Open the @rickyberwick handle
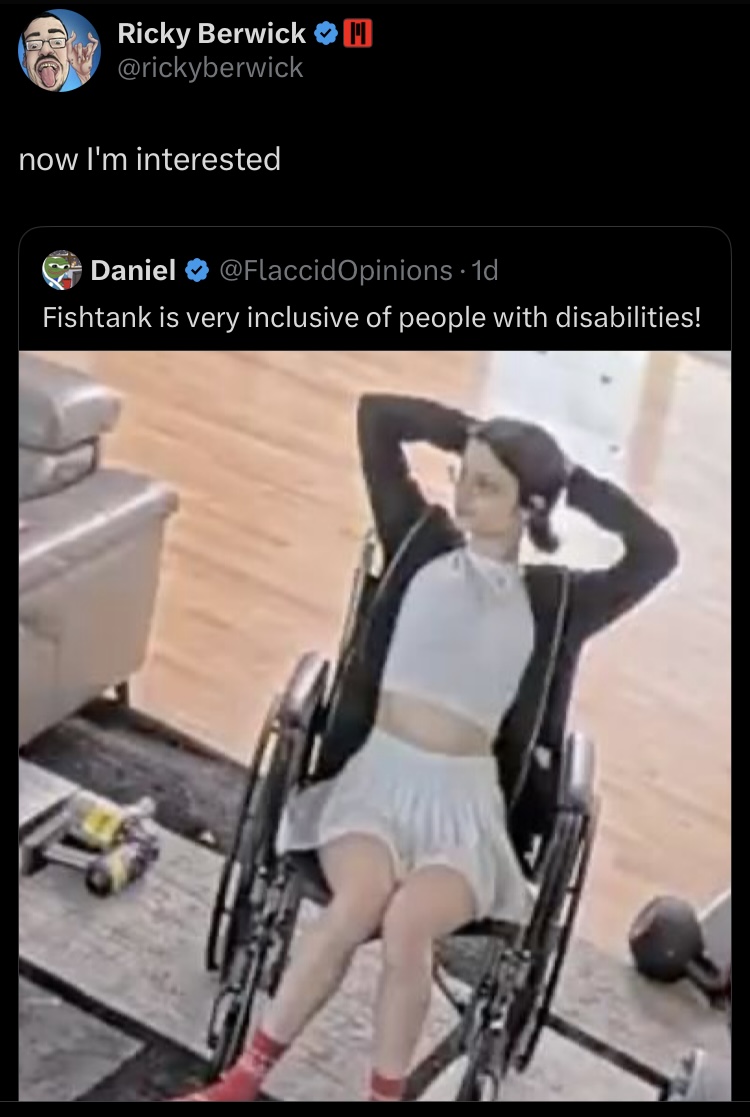750x1117 pixels. click(x=210, y=68)
